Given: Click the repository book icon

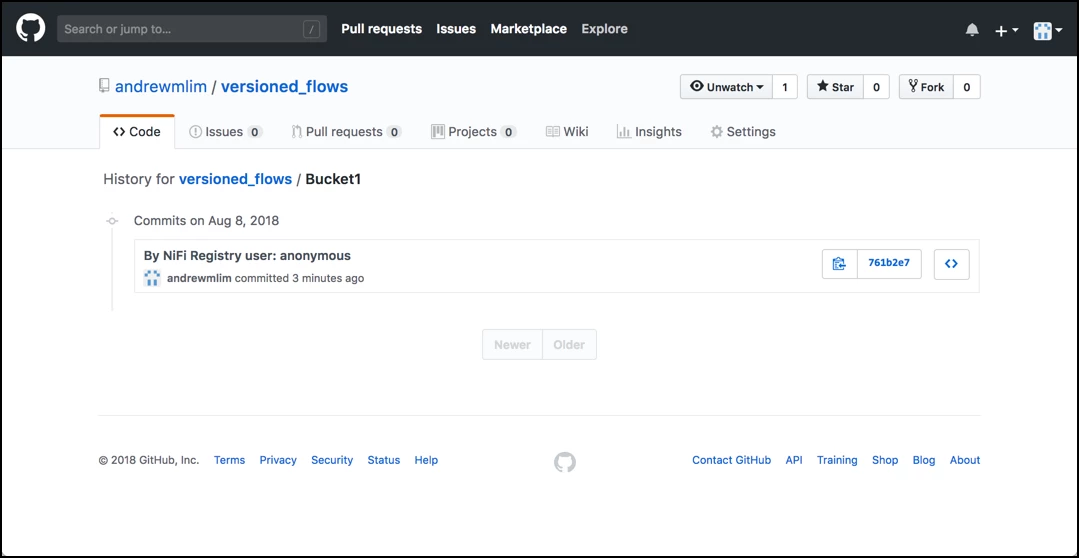Looking at the screenshot, I should (x=104, y=86).
